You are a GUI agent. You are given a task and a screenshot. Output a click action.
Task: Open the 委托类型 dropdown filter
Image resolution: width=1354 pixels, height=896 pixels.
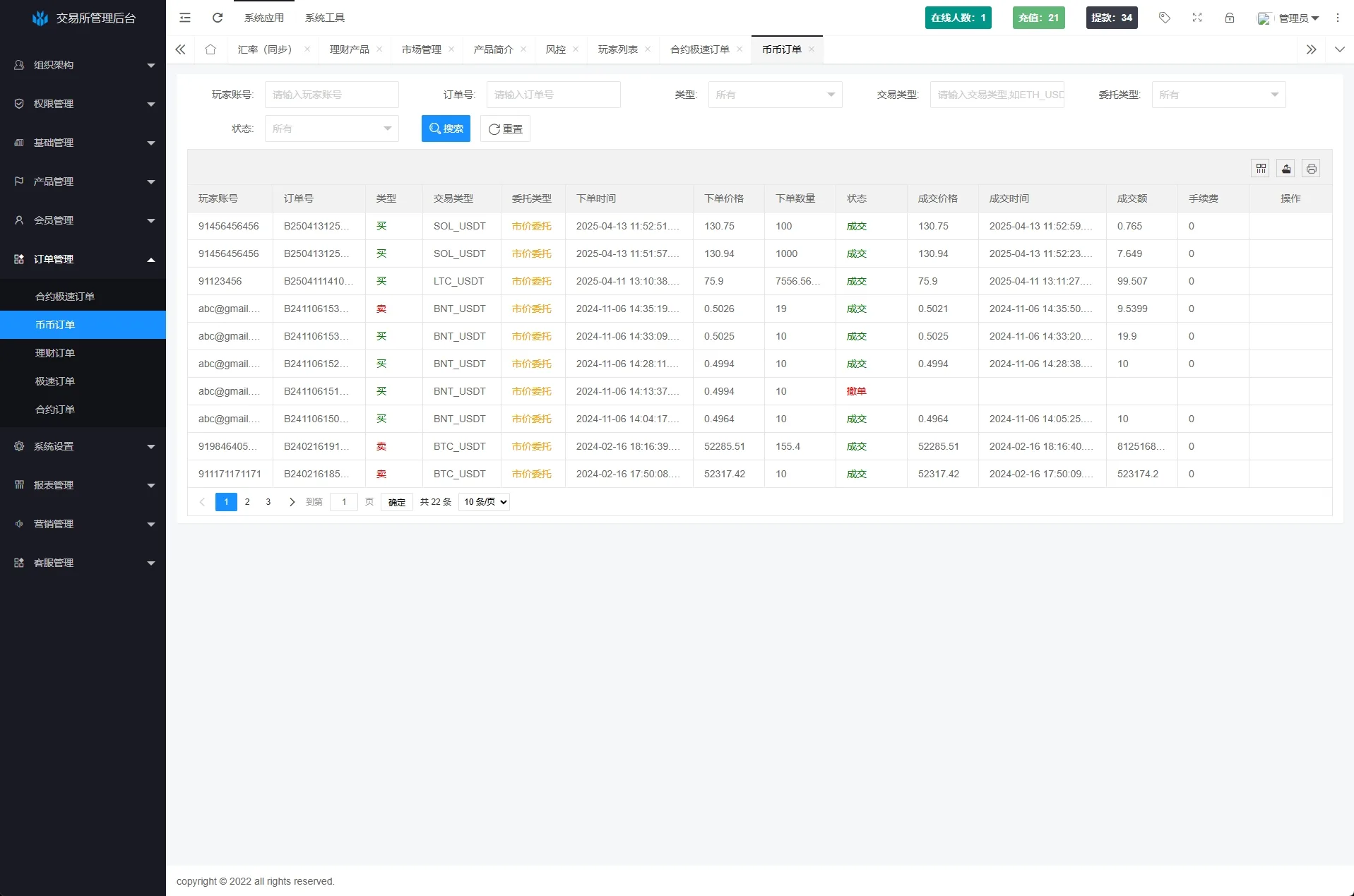point(1218,94)
